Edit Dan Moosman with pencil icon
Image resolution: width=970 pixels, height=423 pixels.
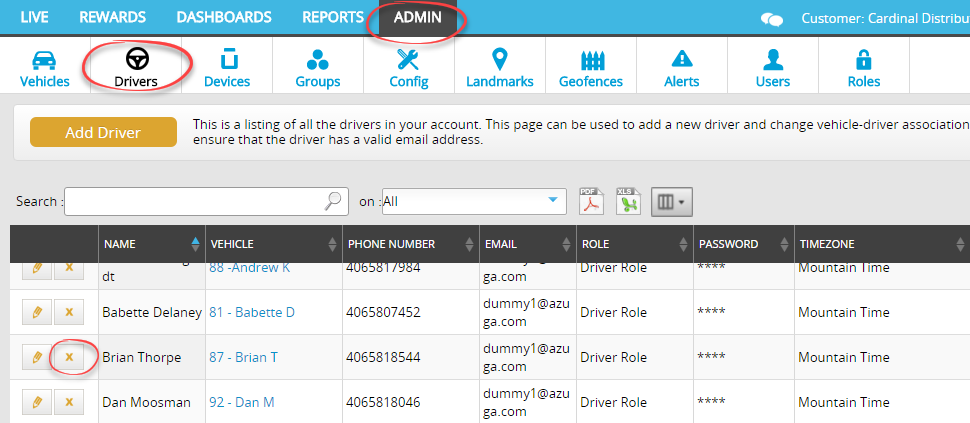[36, 403]
